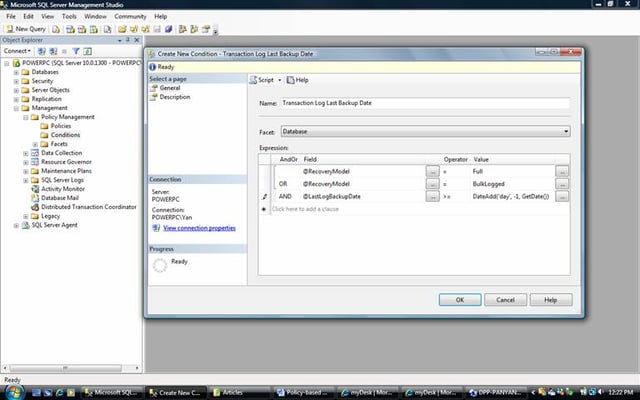Image resolution: width=640 pixels, height=400 pixels.
Task: Click the Analysis Services XMLA Query toolbar icon
Action: pos(94,29)
